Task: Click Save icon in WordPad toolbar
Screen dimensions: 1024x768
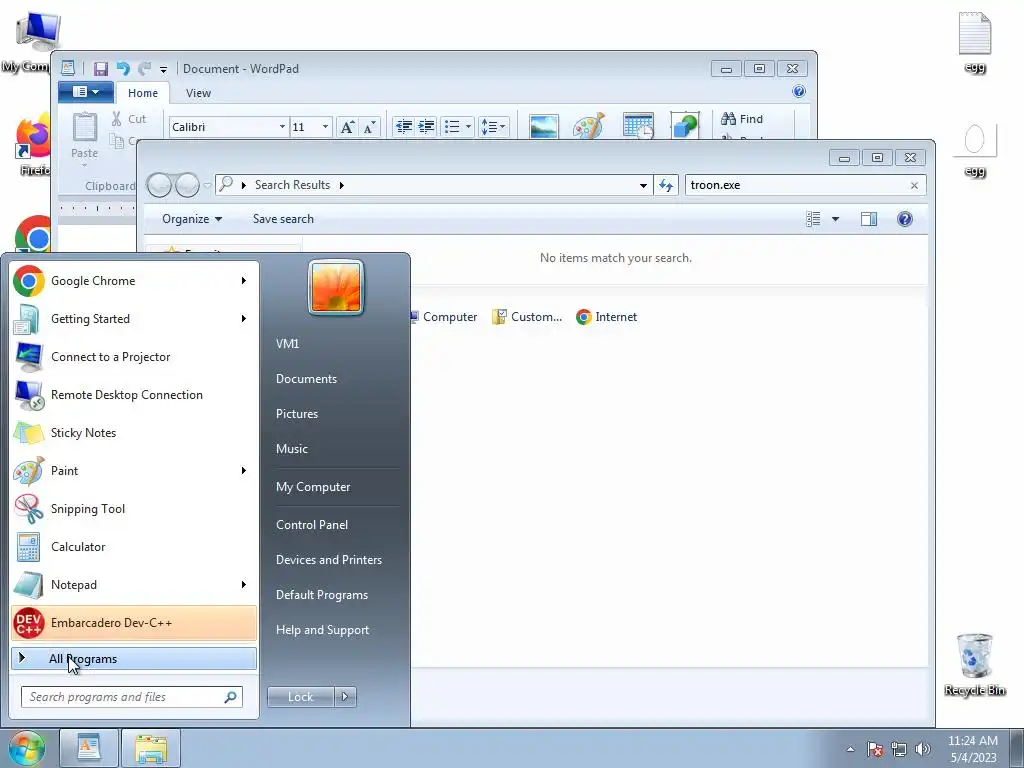Action: click(x=101, y=69)
